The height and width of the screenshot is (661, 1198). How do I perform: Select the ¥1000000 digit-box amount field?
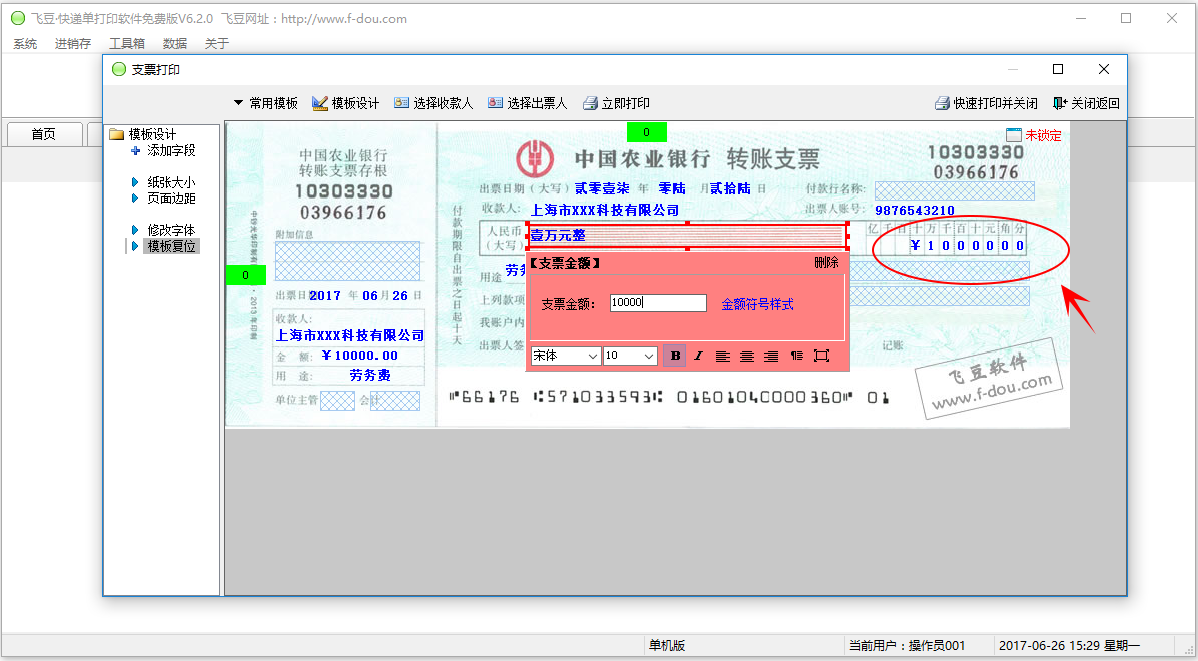[968, 245]
